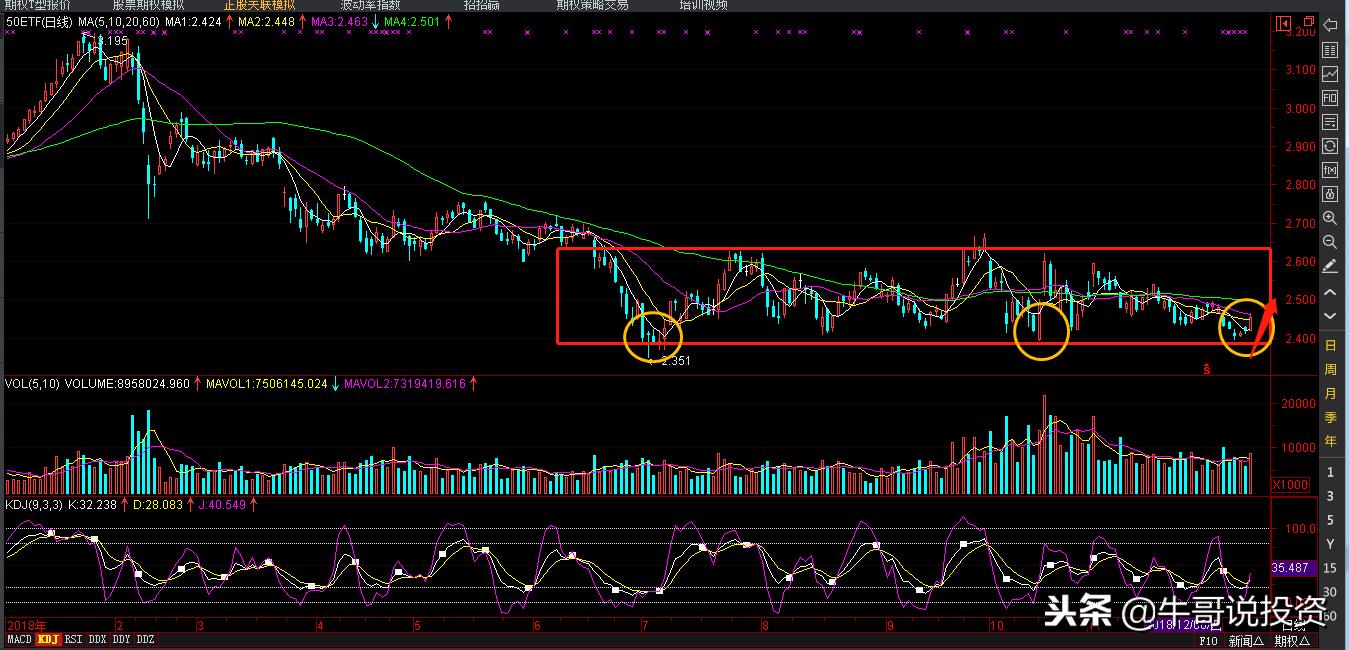Open the line chart trend icon
The height and width of the screenshot is (650, 1349).
[1330, 74]
